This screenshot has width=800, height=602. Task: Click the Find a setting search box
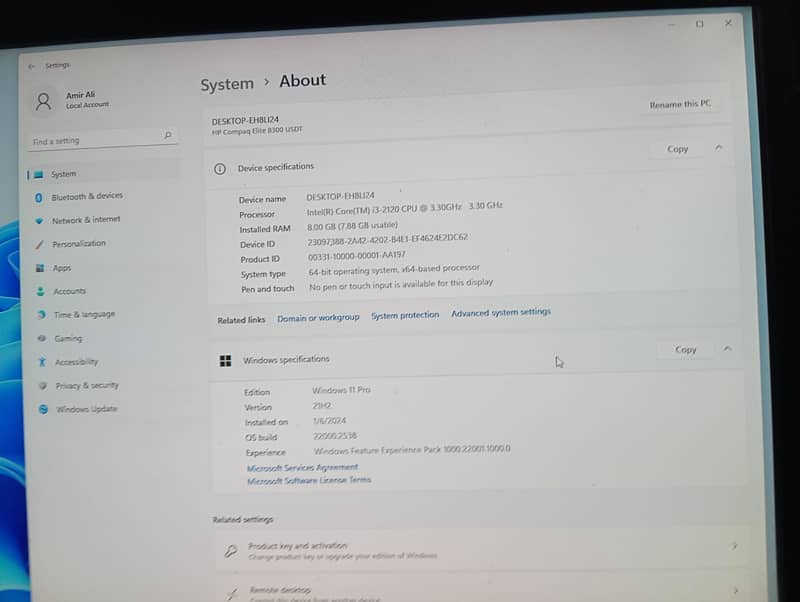coord(95,141)
